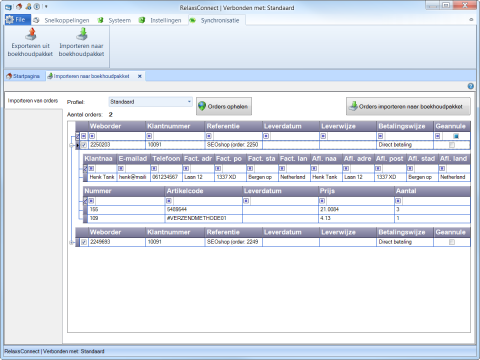
Task: Click the price cell 4.13
Action: (356, 218)
